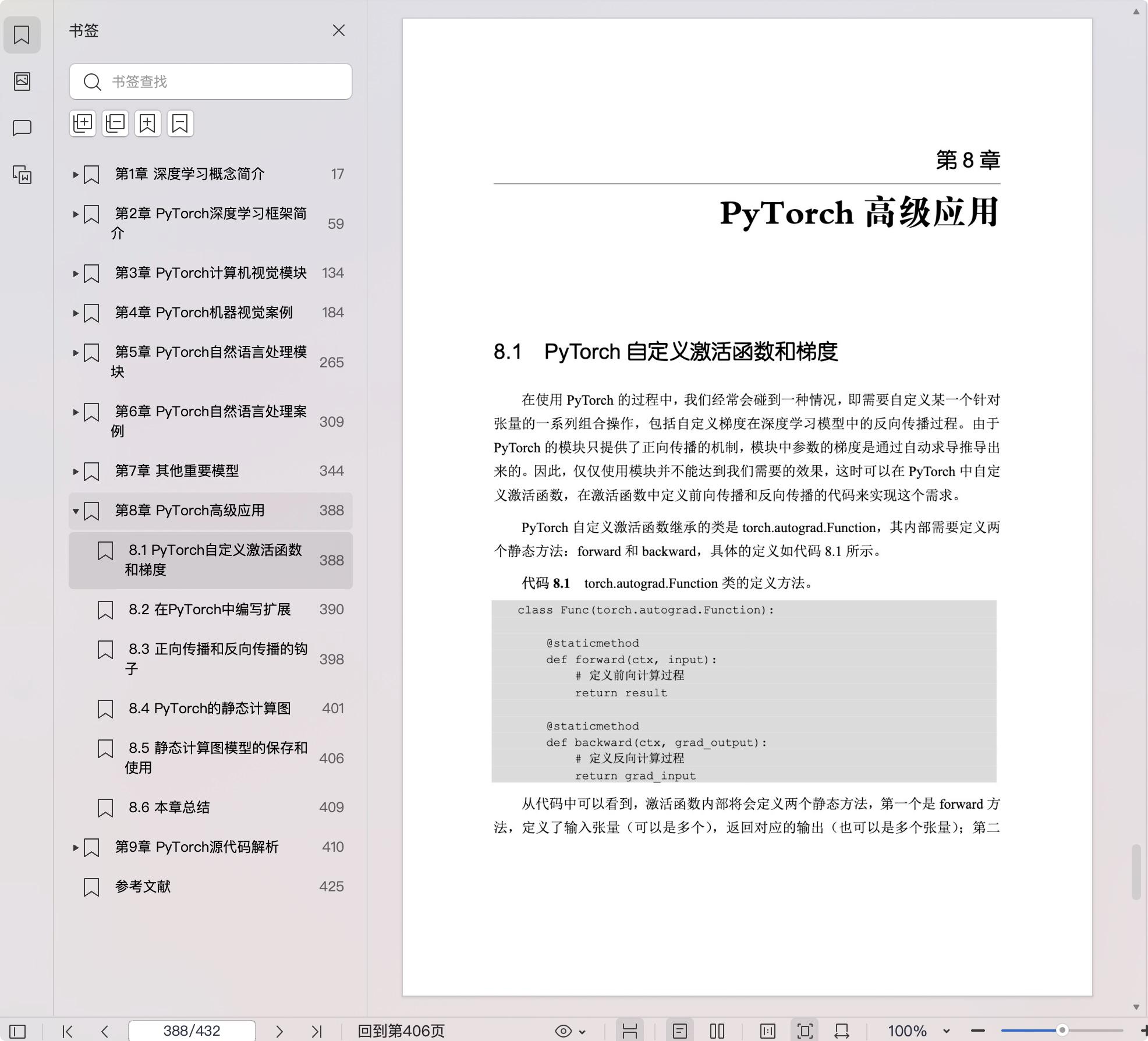The height and width of the screenshot is (1041, 1148).
Task: Expand 第2章 PyTorch深度学习框架简介 bookmark
Action: 75,214
